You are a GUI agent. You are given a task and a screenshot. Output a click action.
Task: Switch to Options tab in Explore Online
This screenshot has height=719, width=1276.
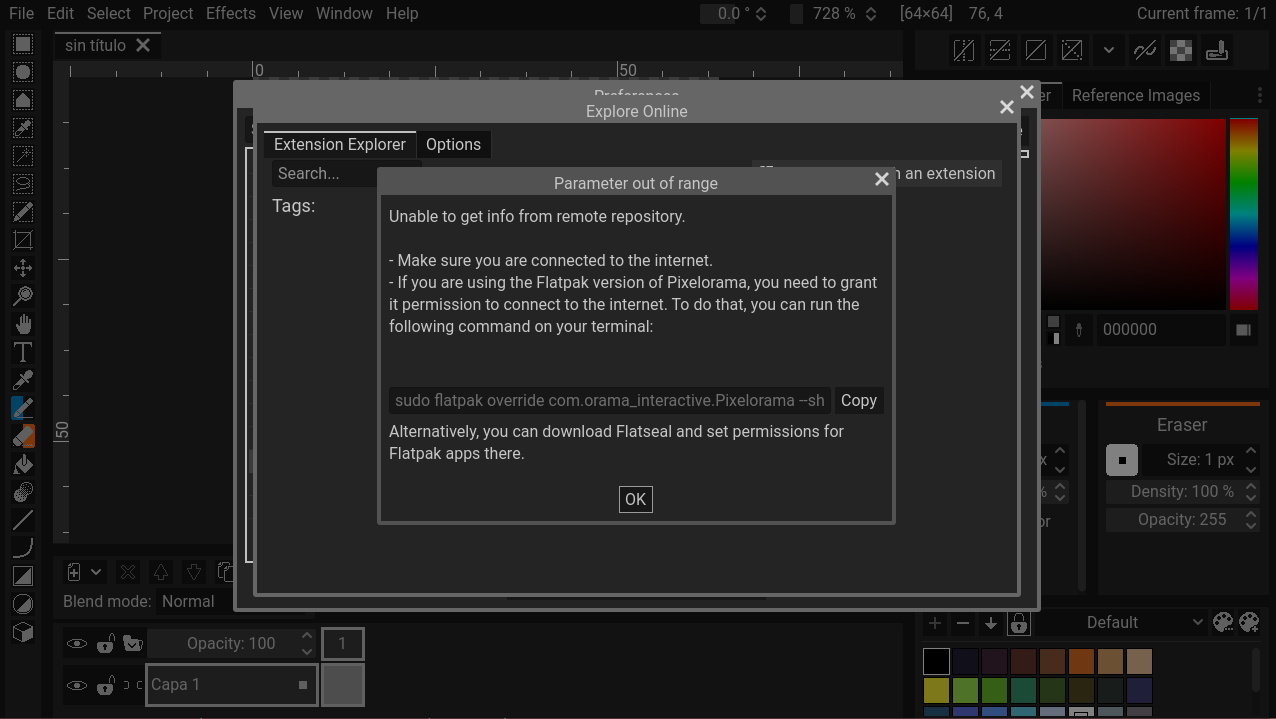point(453,144)
